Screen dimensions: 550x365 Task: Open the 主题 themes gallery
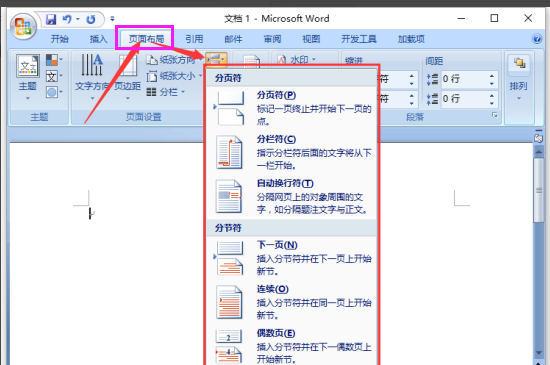tap(28, 77)
